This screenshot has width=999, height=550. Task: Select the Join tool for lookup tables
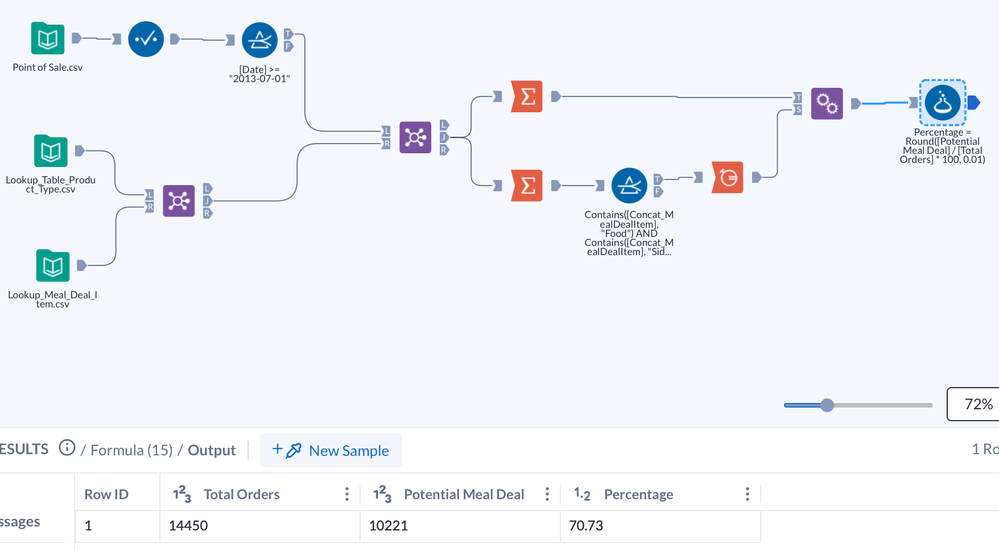pos(178,200)
